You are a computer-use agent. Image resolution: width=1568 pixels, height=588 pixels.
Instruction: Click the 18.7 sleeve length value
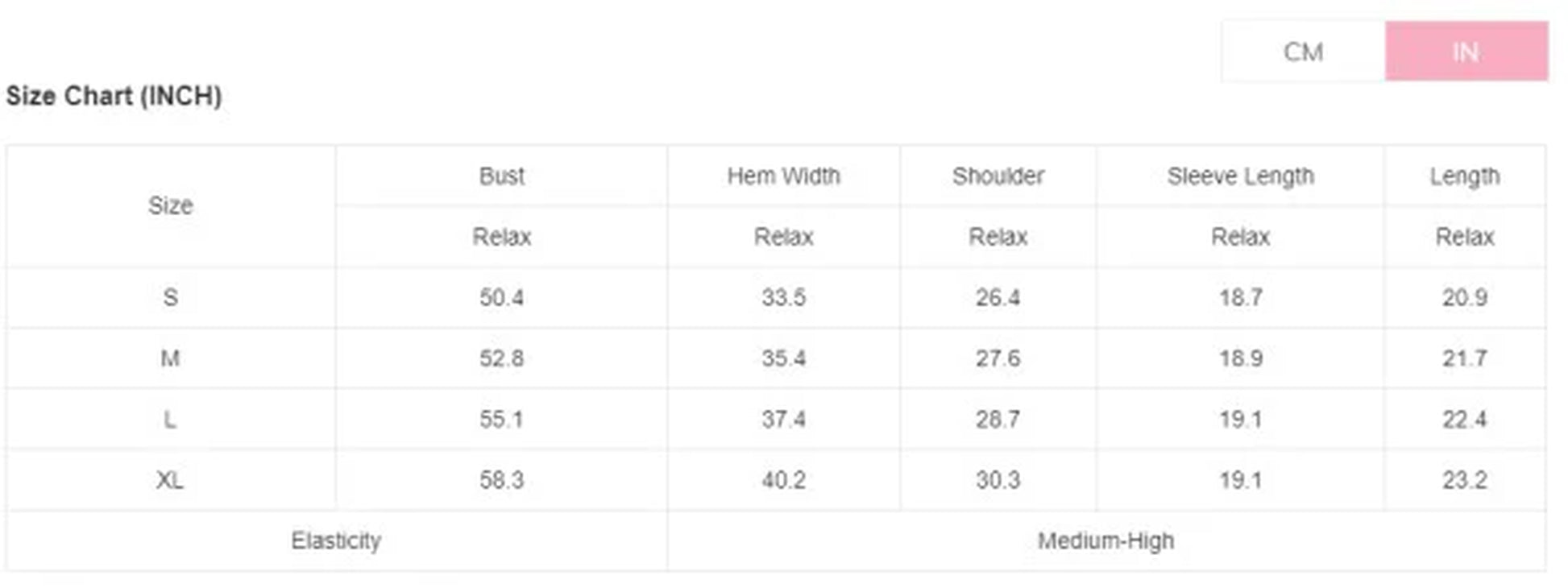coord(1240,297)
